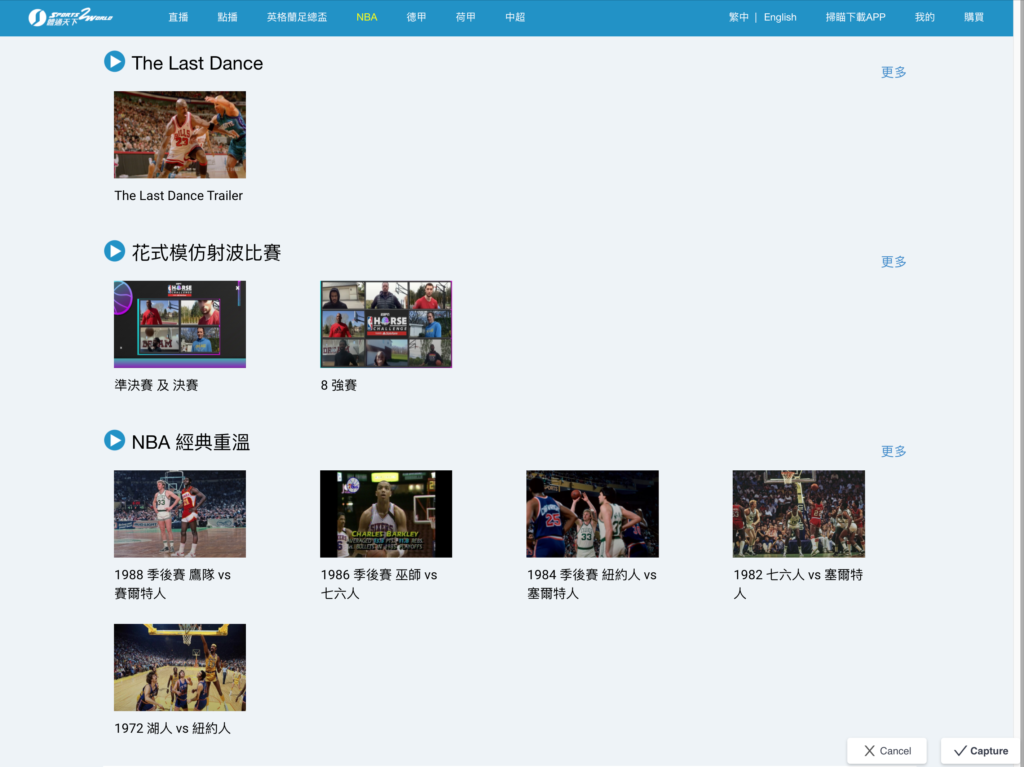Click the Cancel button
This screenshot has width=1024, height=767.
(887, 751)
